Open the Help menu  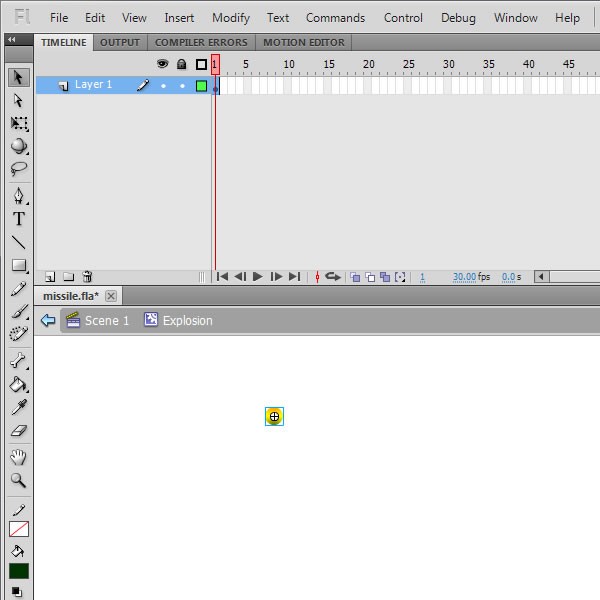point(567,18)
